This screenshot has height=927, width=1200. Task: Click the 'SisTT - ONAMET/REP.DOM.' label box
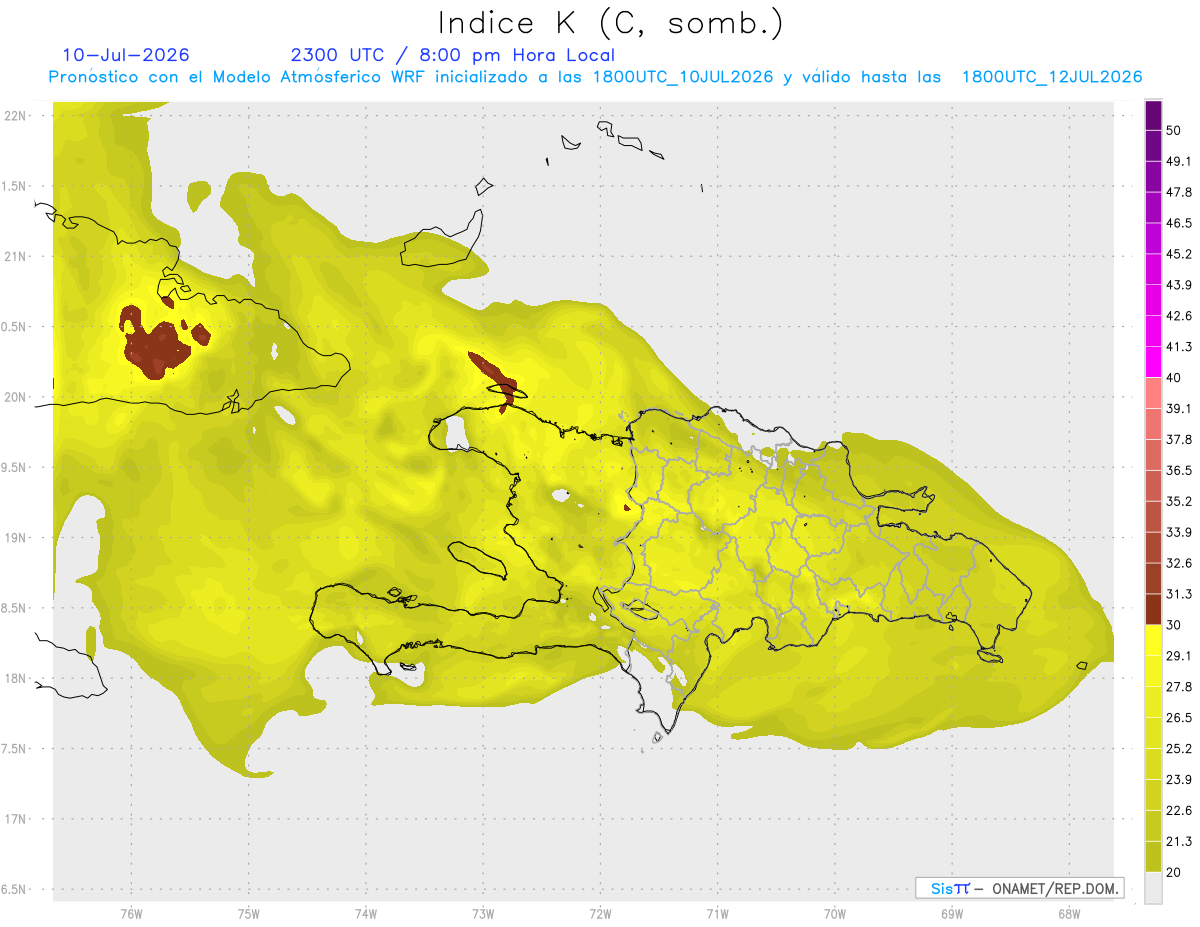(1019, 888)
